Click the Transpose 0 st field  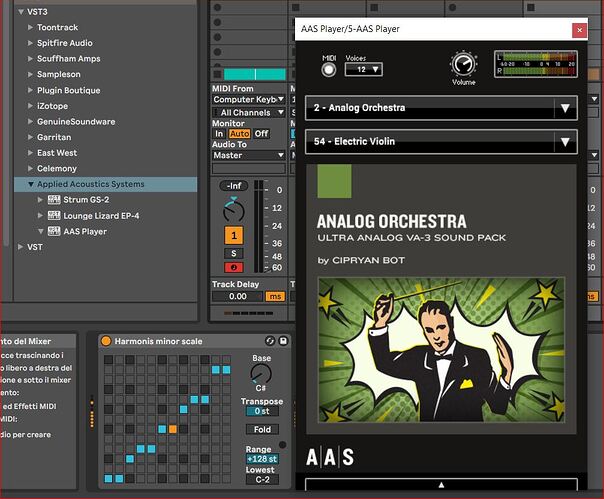point(262,411)
